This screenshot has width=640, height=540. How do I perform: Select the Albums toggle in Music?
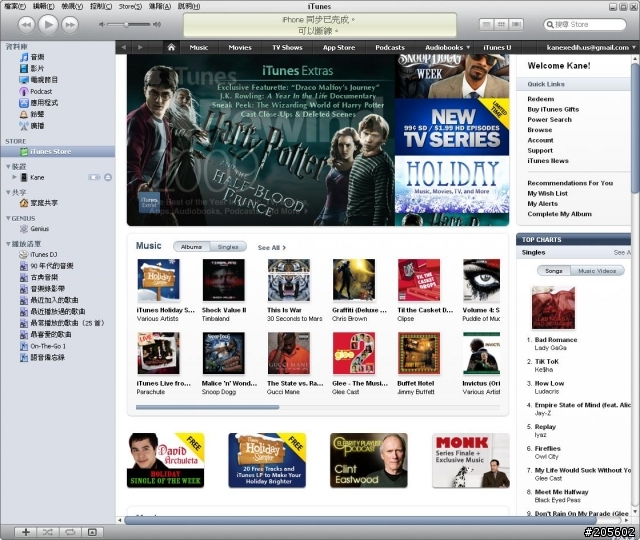coord(191,247)
